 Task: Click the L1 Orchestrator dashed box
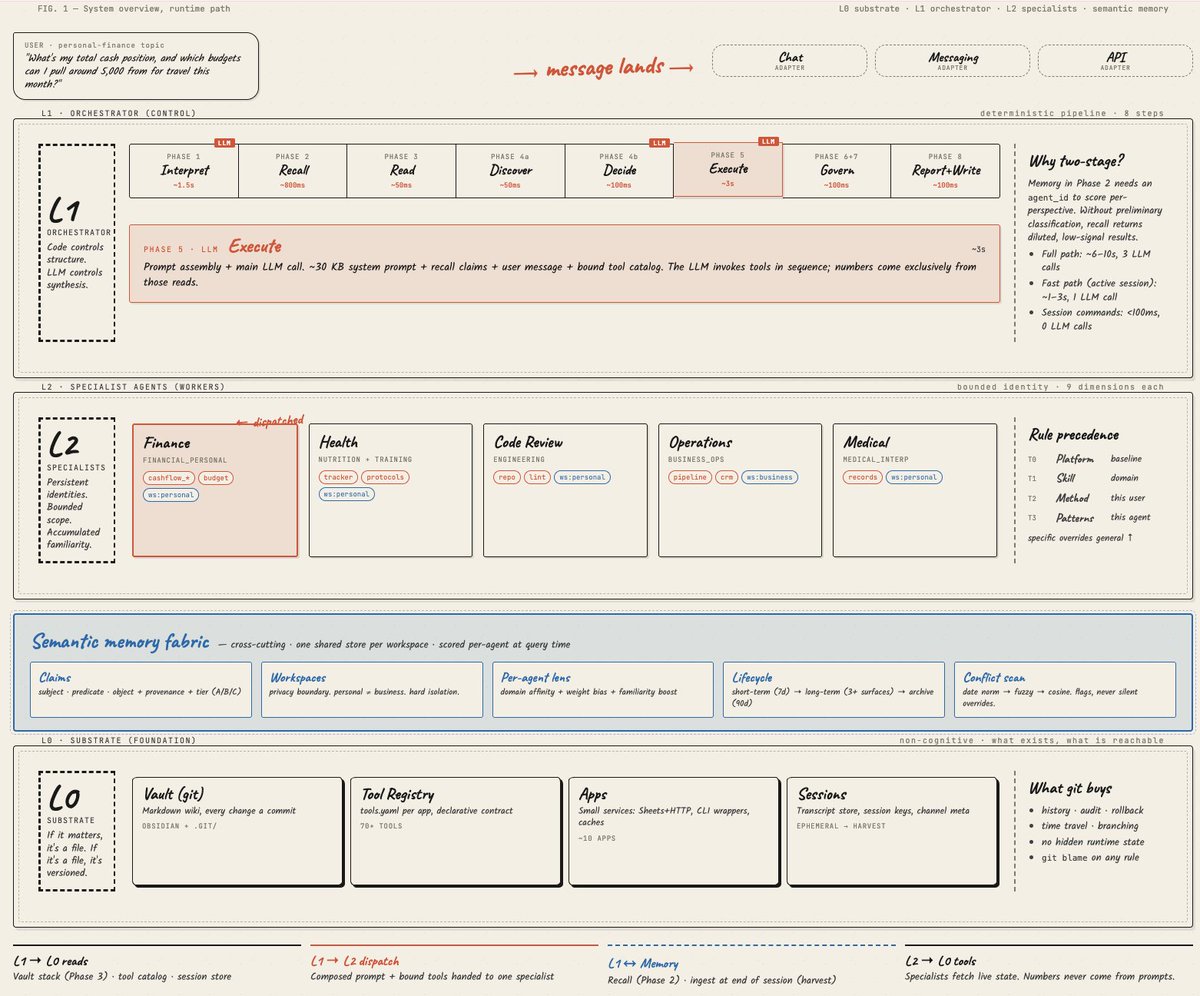click(76, 243)
